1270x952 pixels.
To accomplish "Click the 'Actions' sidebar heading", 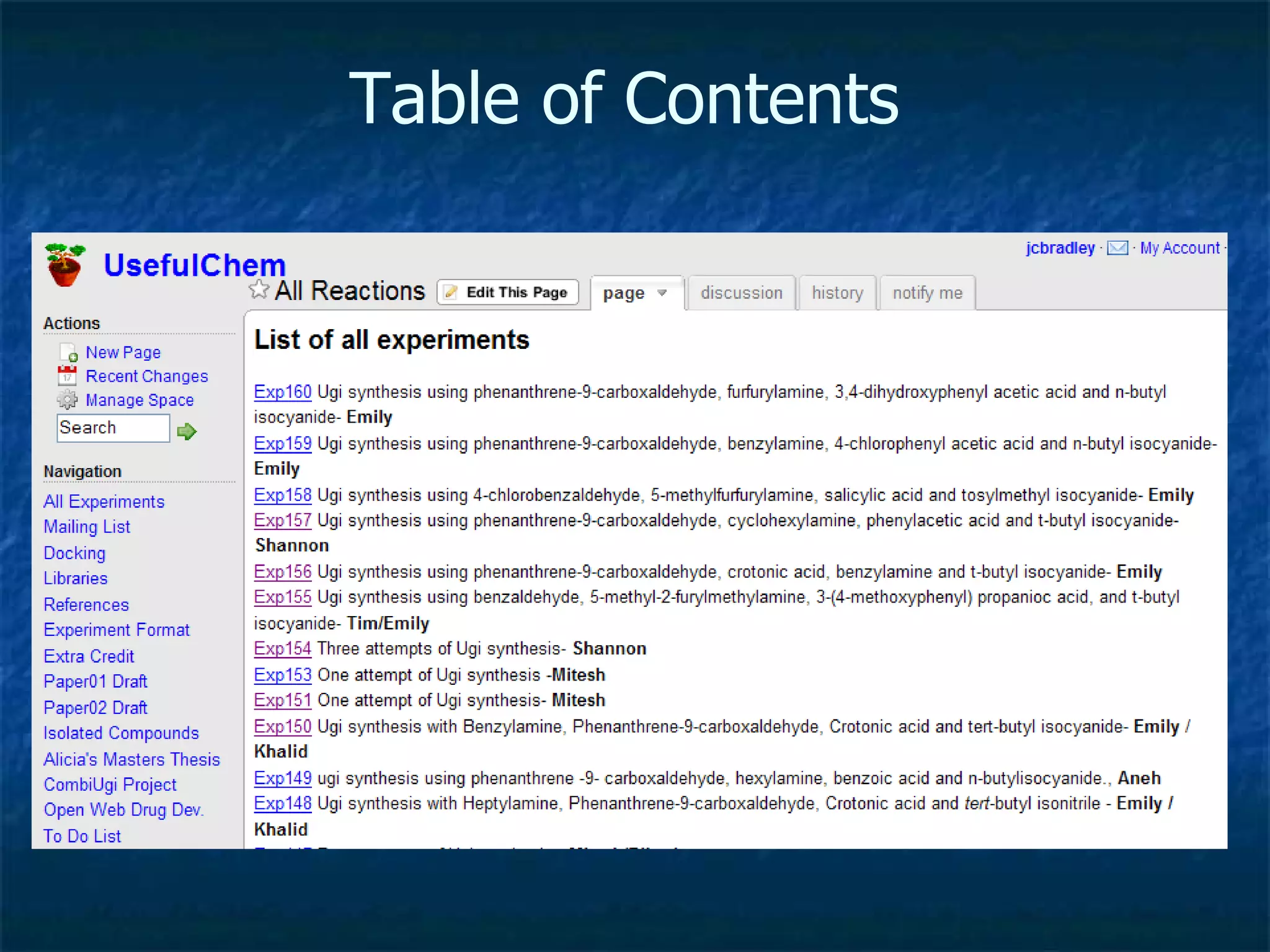I will [71, 323].
